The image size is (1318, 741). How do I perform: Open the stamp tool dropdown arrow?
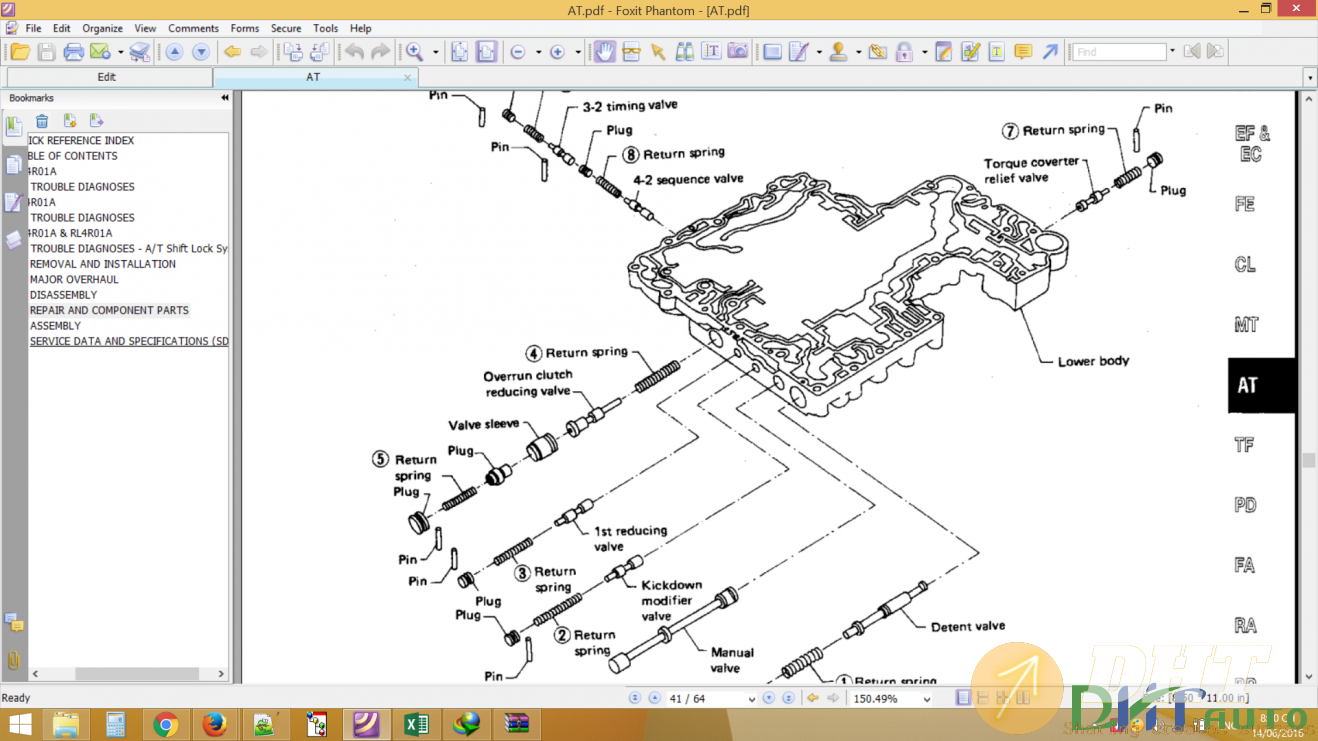[859, 52]
